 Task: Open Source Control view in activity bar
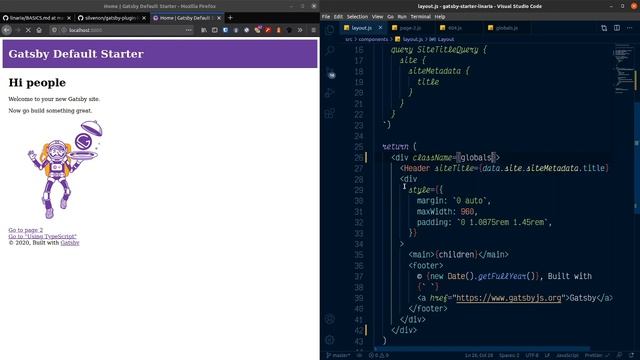point(330,72)
